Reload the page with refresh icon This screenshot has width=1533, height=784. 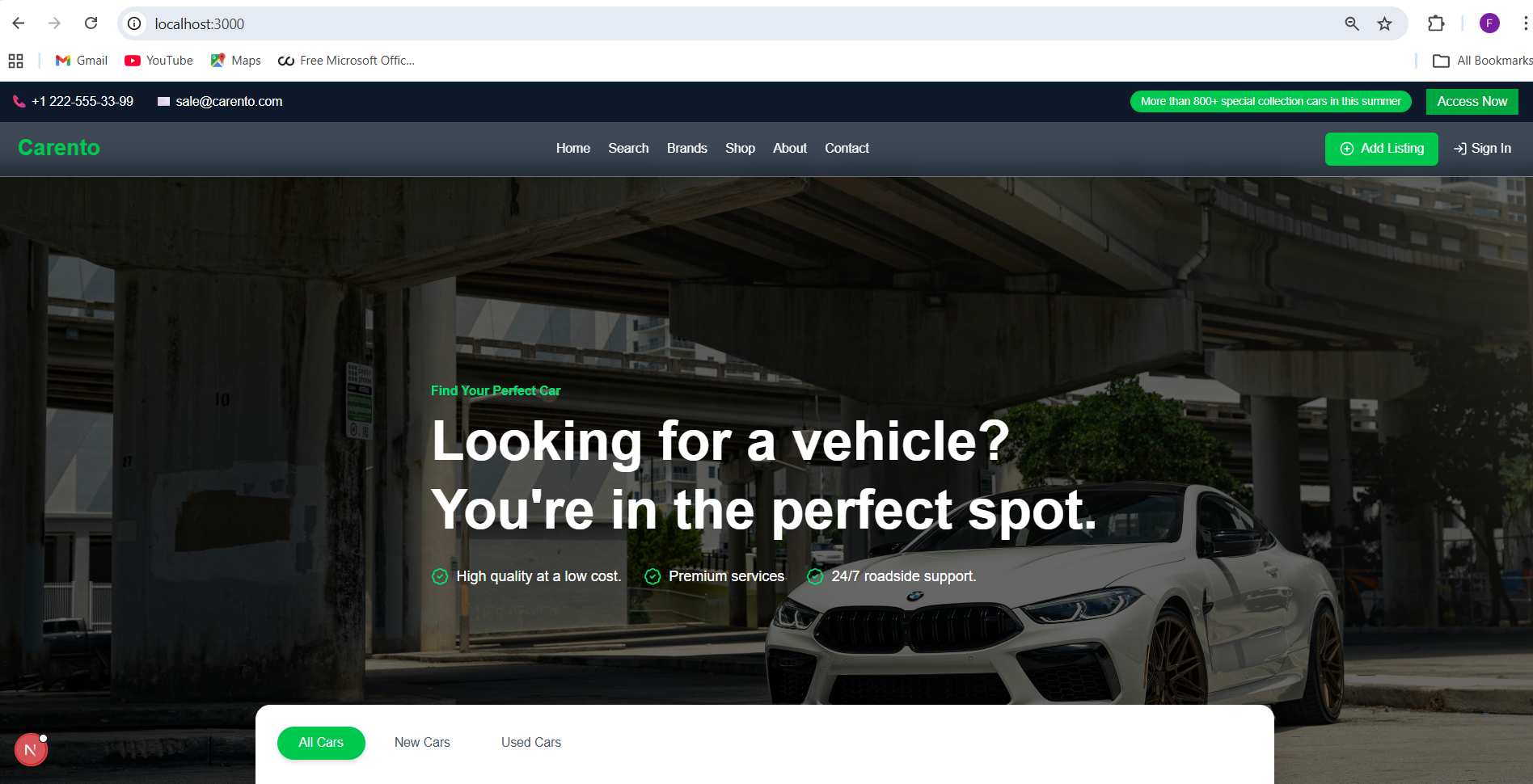coord(91,23)
